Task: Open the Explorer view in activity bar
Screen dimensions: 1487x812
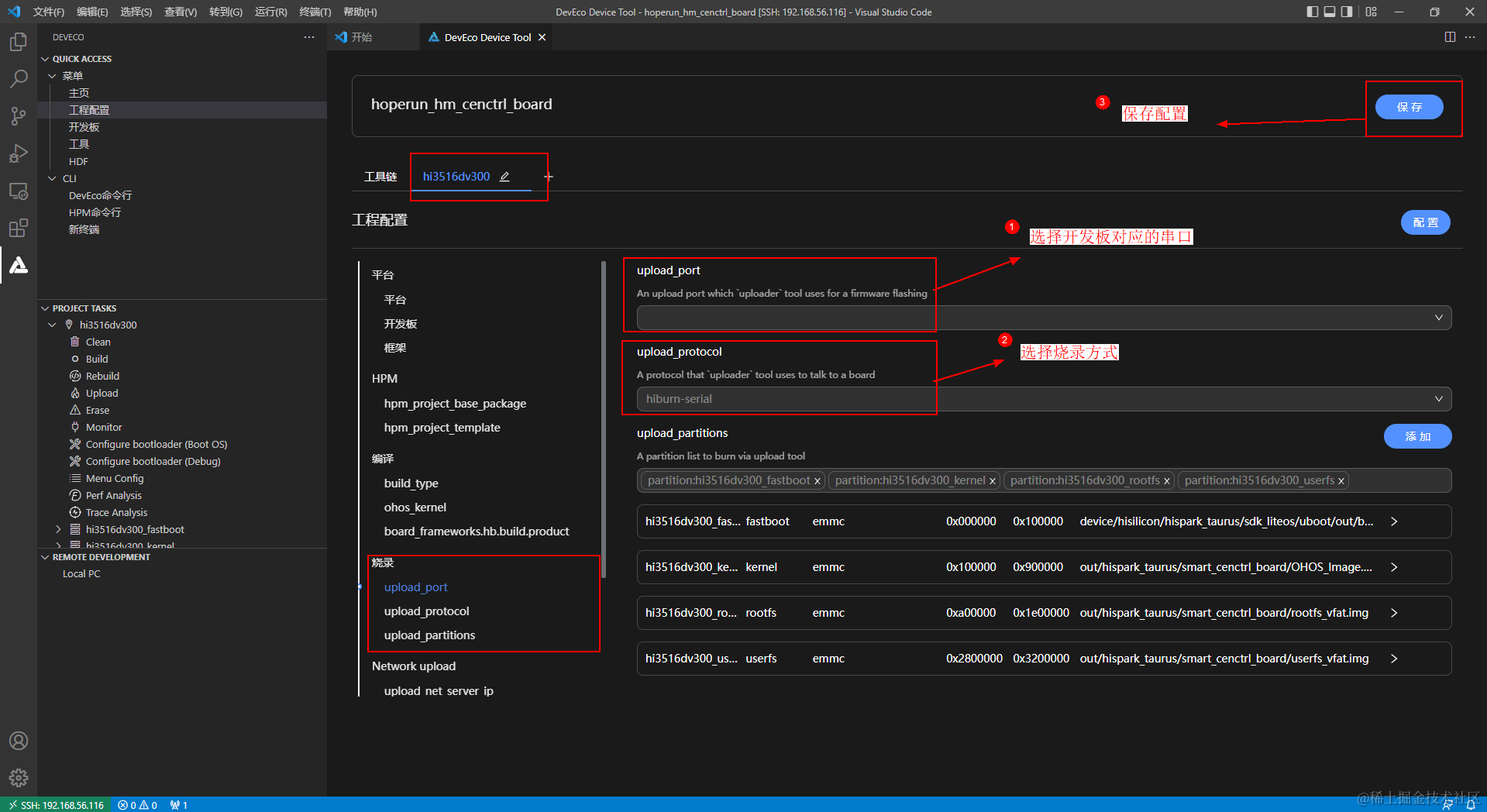Action: [x=19, y=41]
